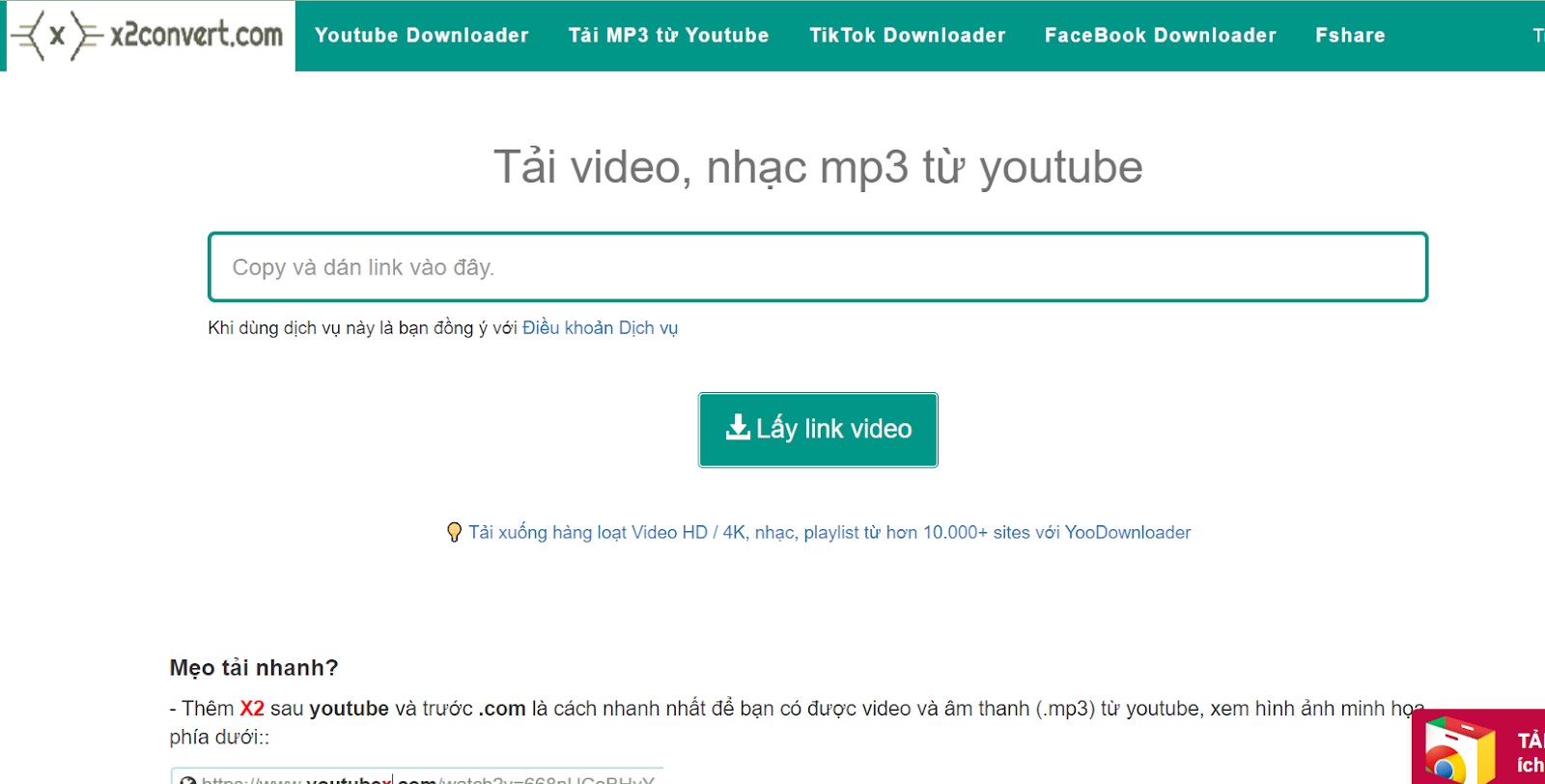1545x784 pixels.
Task: Click the x2convert.com logo
Action: coord(151,36)
